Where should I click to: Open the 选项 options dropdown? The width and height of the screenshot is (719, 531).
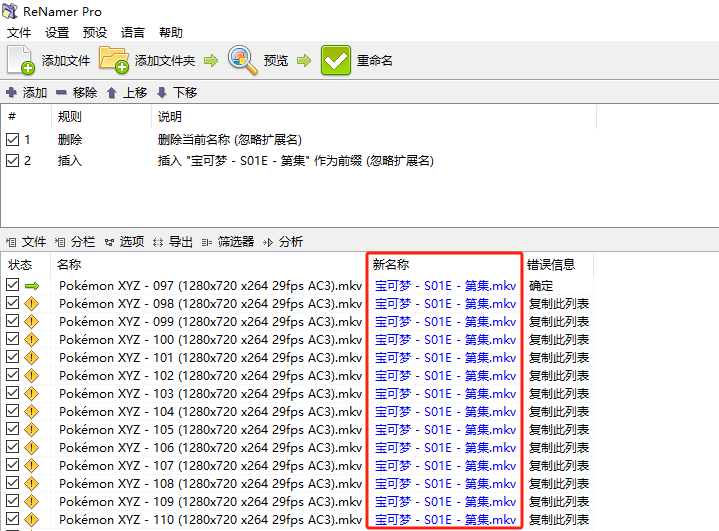(132, 242)
